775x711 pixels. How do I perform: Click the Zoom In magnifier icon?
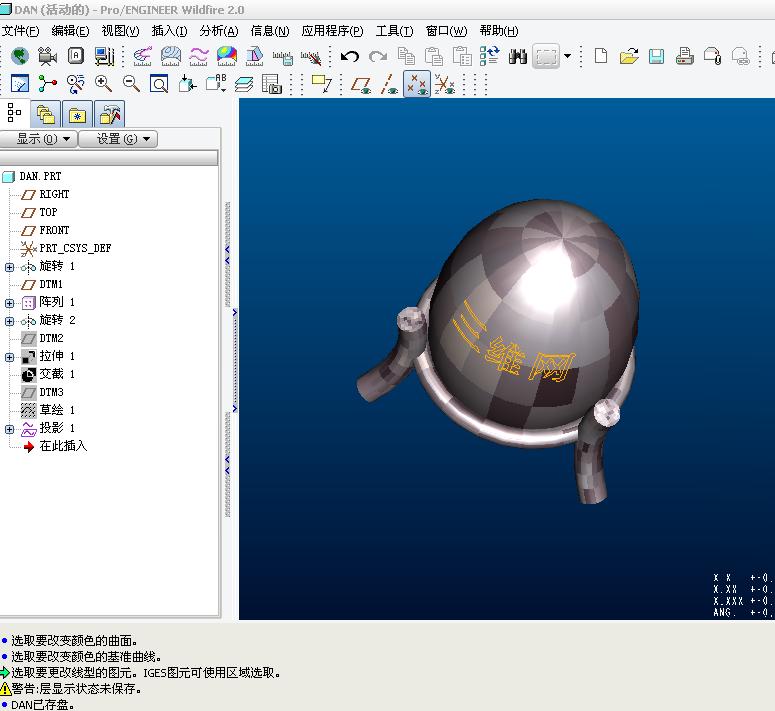103,84
